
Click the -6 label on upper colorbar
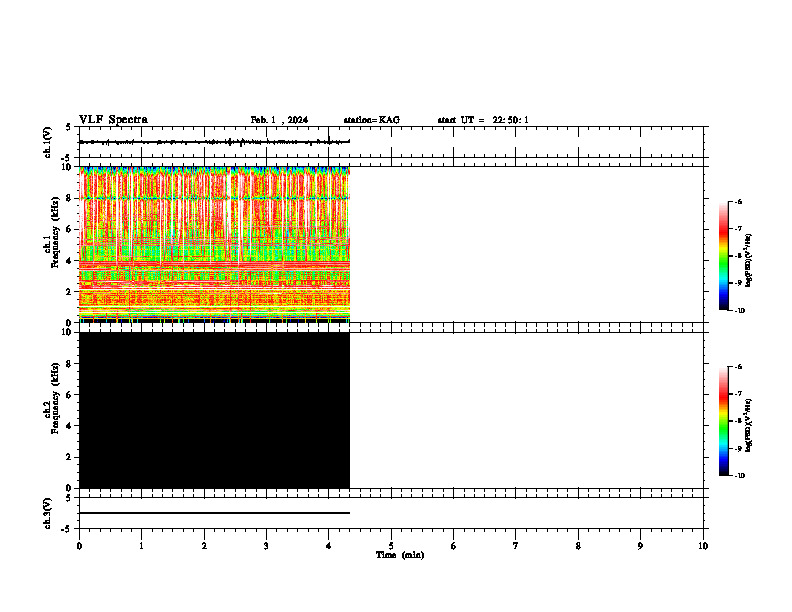pyautogui.click(x=738, y=201)
